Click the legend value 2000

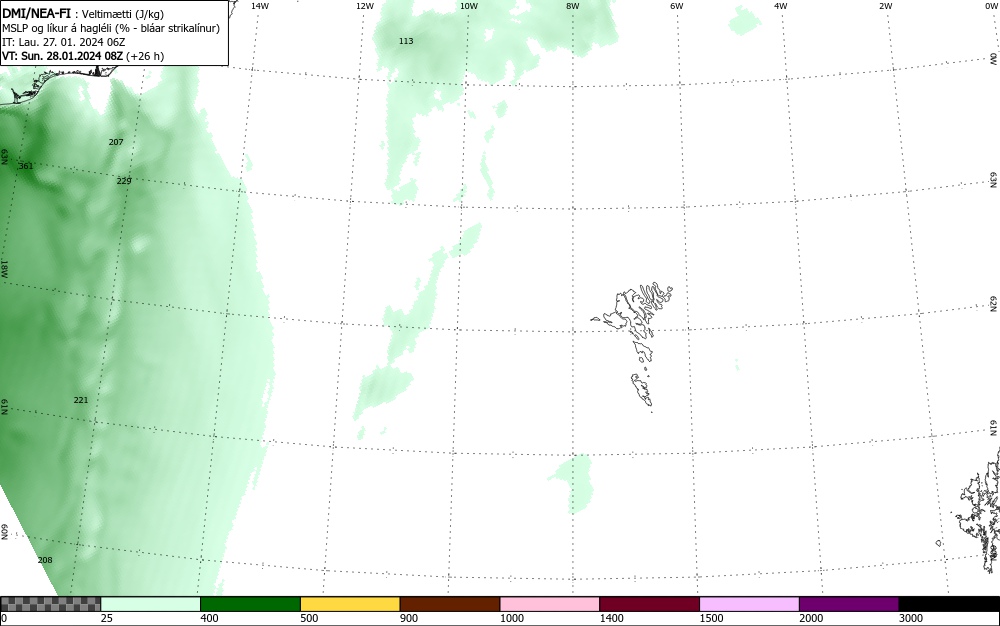[x=811, y=618]
